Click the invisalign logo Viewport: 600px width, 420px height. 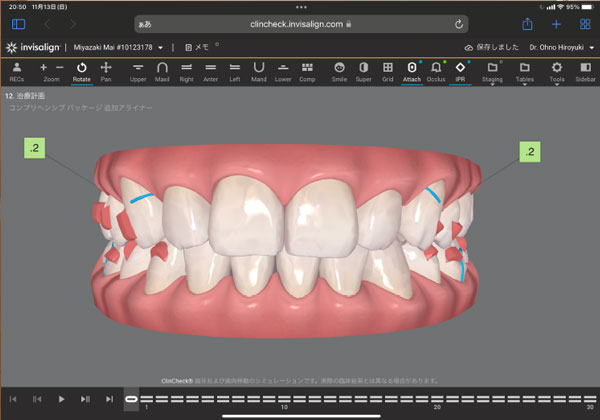click(33, 47)
